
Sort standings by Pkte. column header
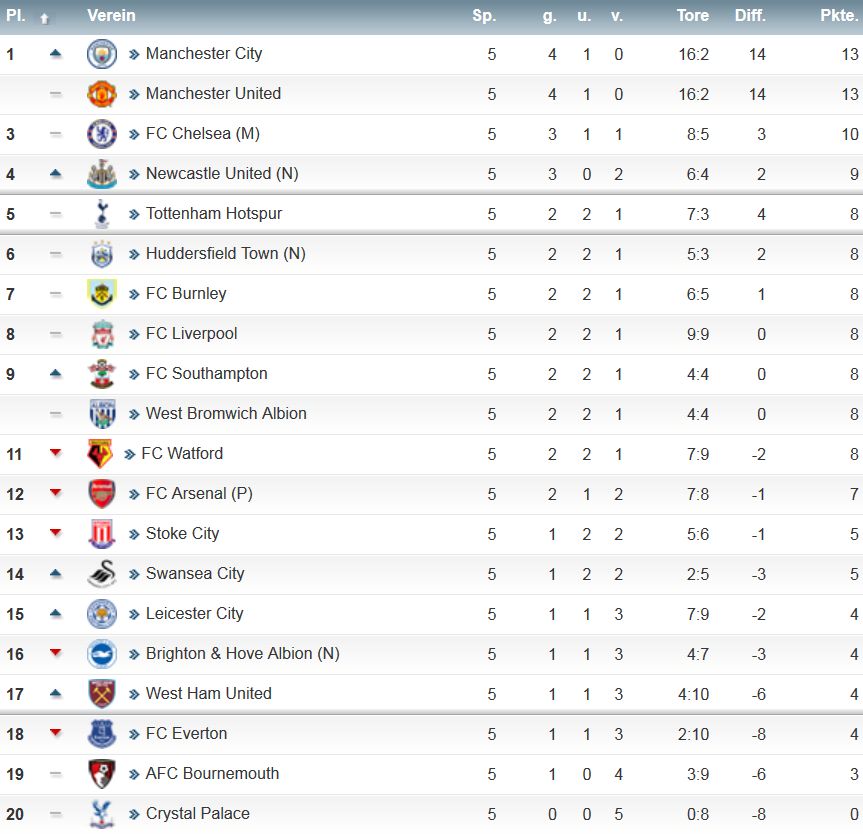pos(838,15)
